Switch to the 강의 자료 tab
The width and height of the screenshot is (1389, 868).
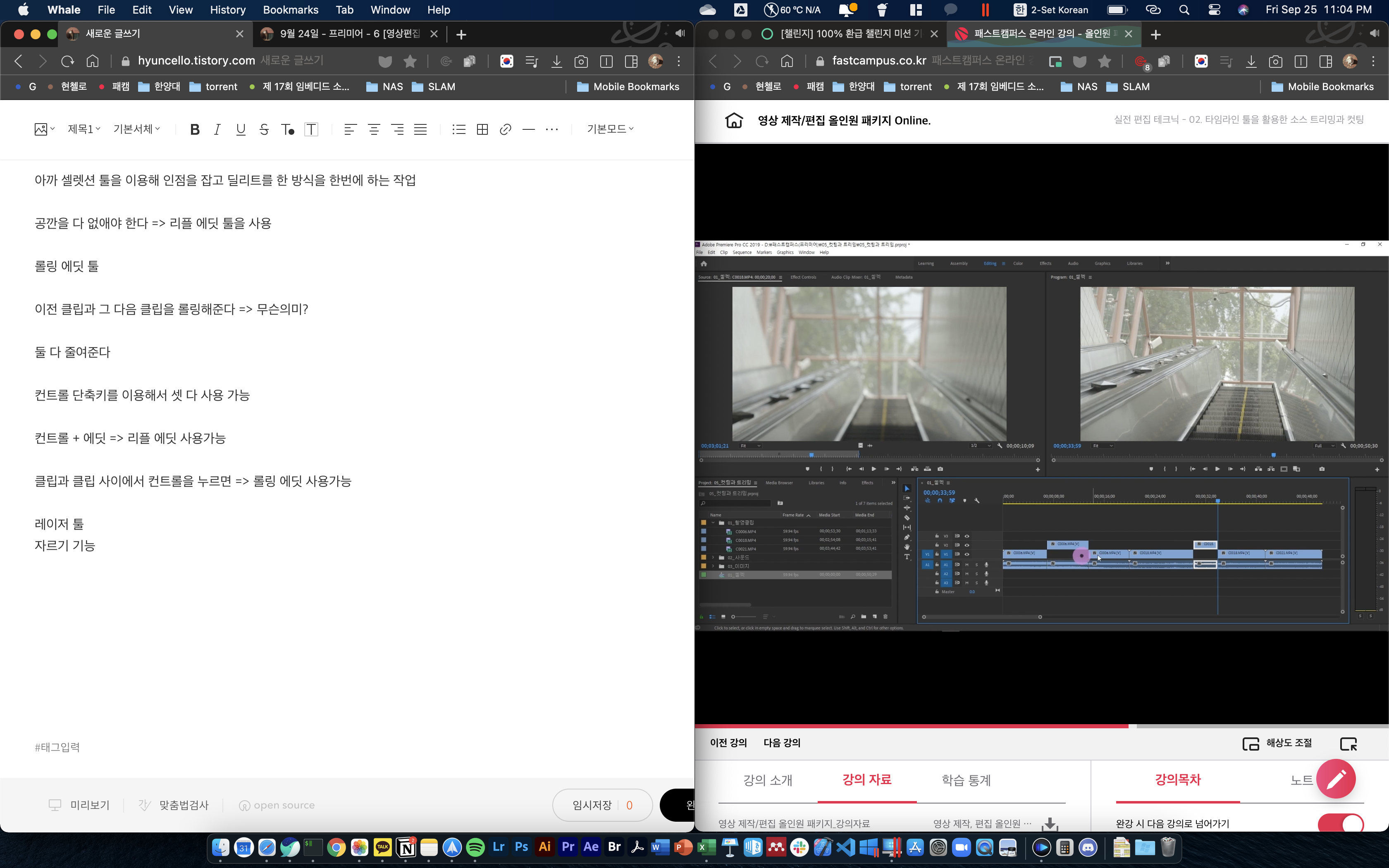click(x=866, y=780)
